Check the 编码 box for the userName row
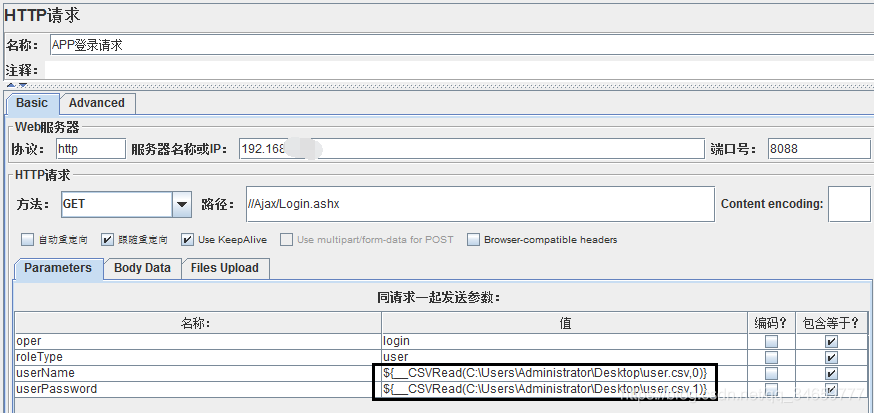 [771, 373]
